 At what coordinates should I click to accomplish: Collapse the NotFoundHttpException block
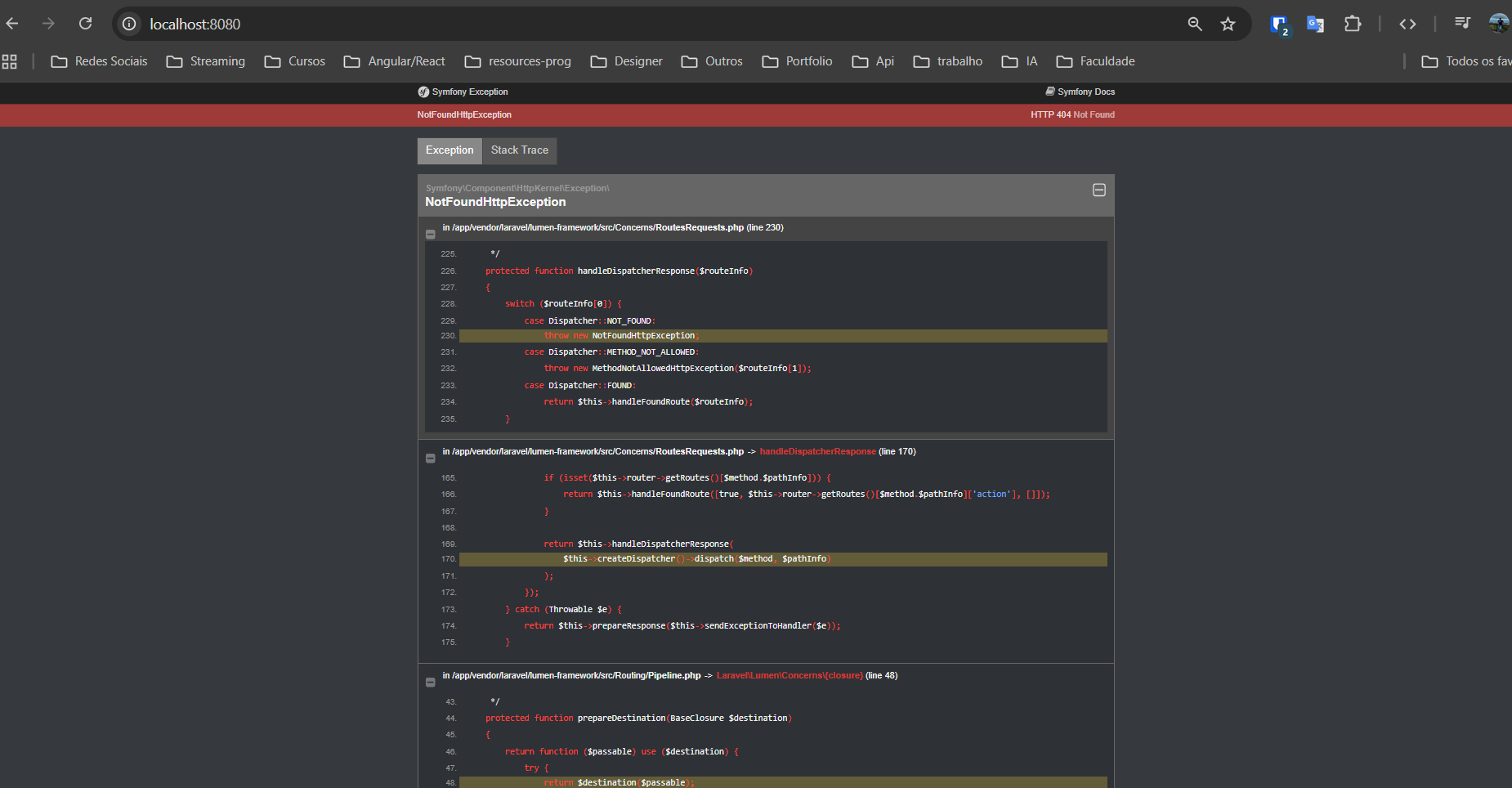pyautogui.click(x=1099, y=190)
